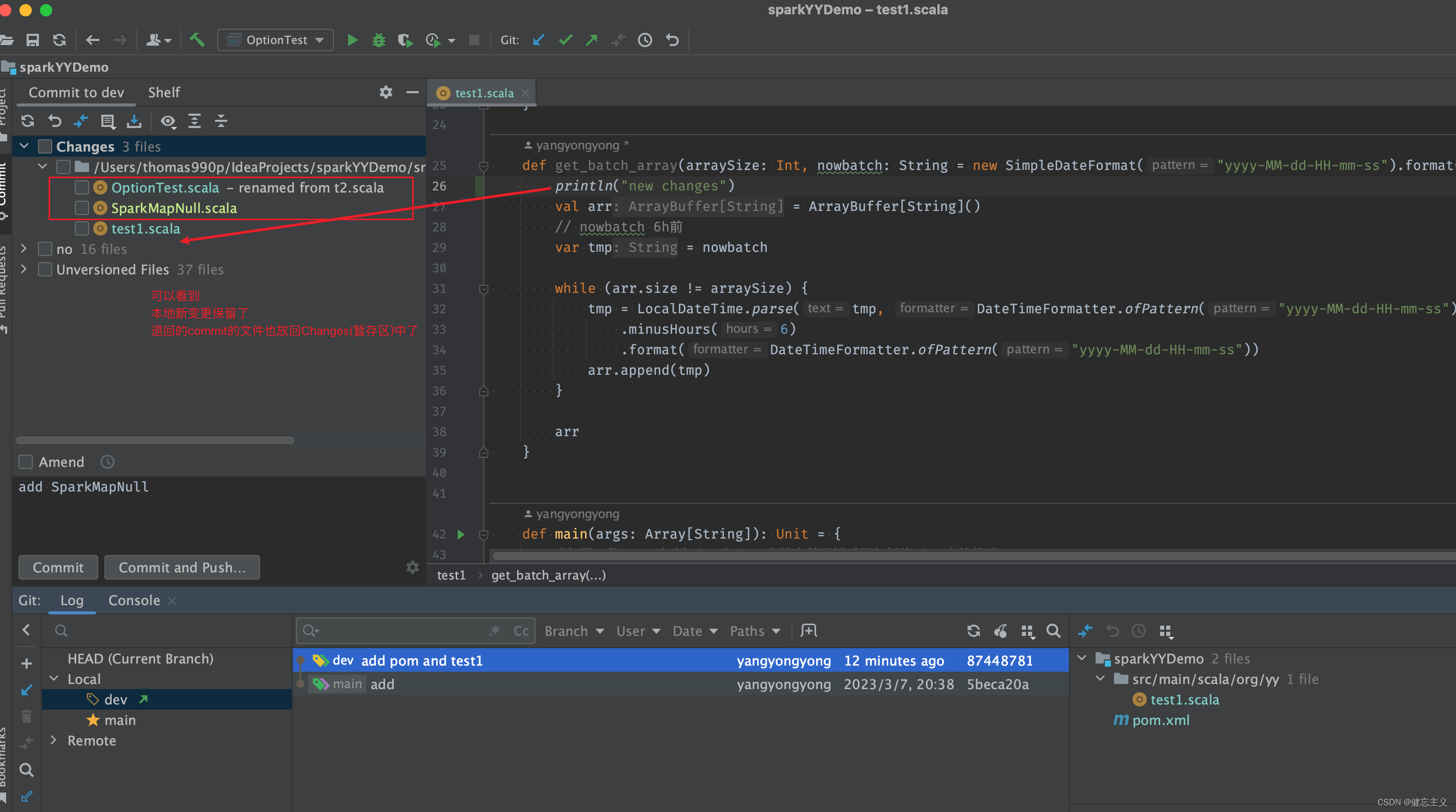Image resolution: width=1456 pixels, height=812 pixels.
Task: Click the Cherry-pick icon in Git log
Action: [x=1000, y=631]
